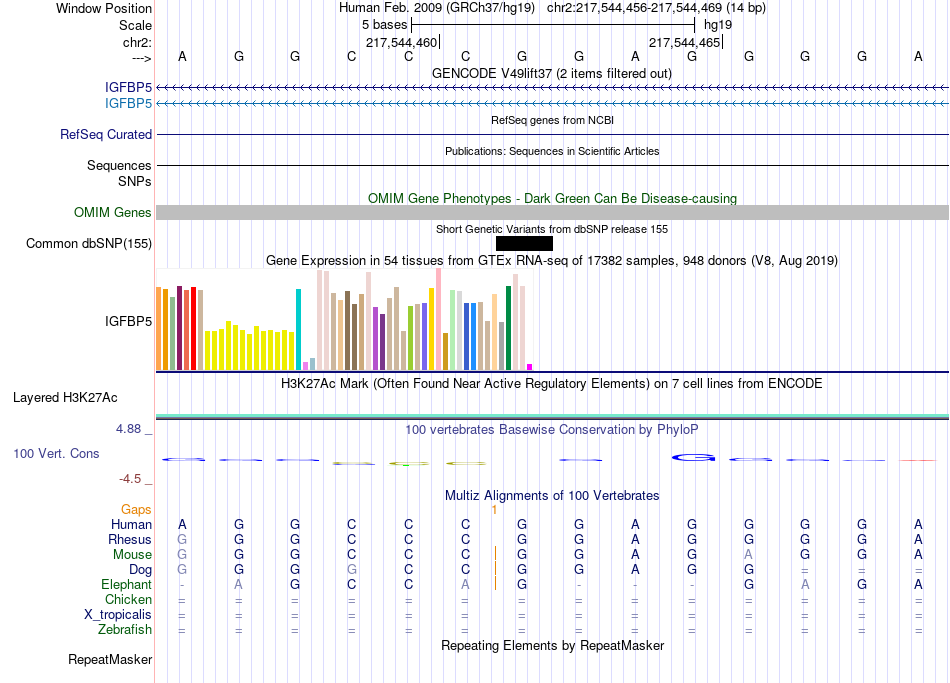Click the small magenta bar ending GTEx chart

pyautogui.click(x=530, y=367)
